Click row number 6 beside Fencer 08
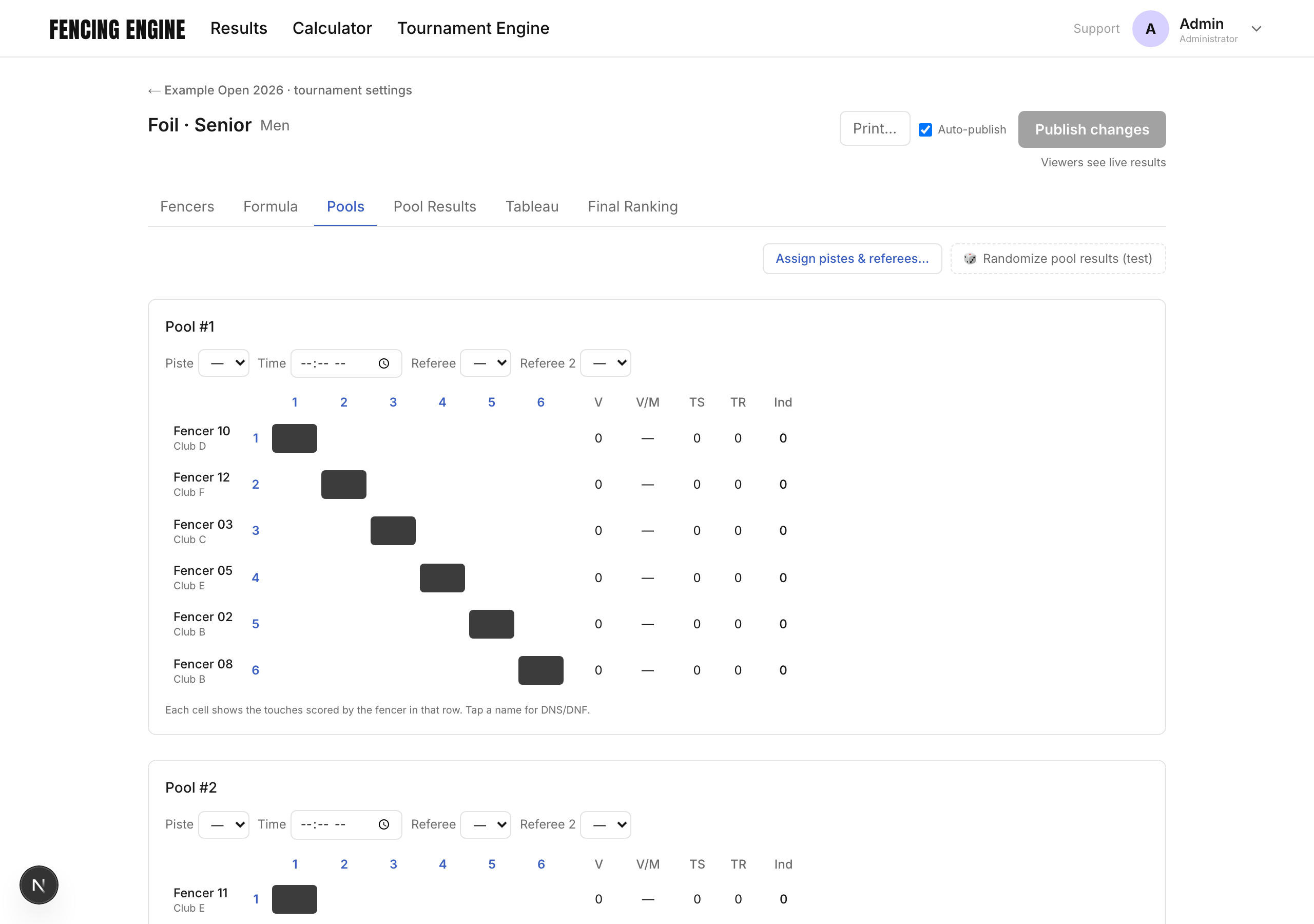Screen dimensions: 1314x924 [256, 670]
